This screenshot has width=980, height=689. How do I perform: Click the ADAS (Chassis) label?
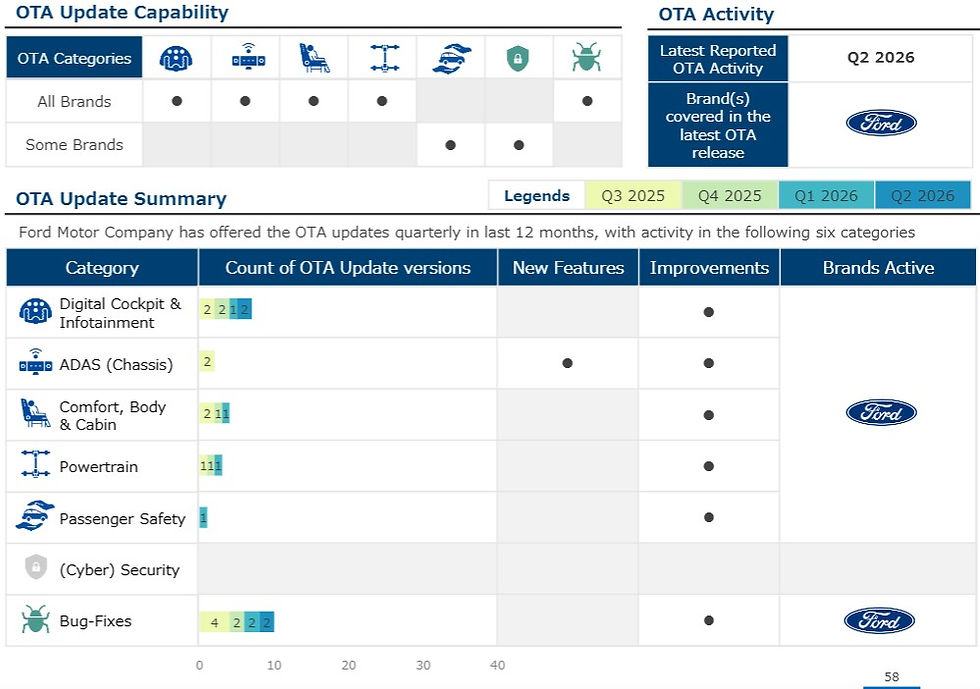click(x=116, y=365)
